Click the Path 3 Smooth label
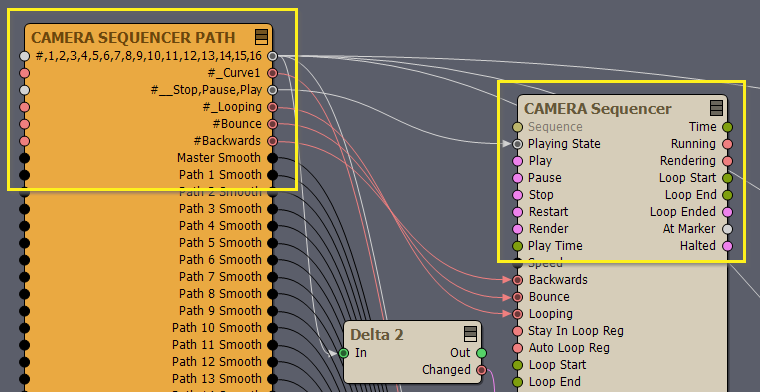Screen dimensions: 760x392 click(220, 209)
